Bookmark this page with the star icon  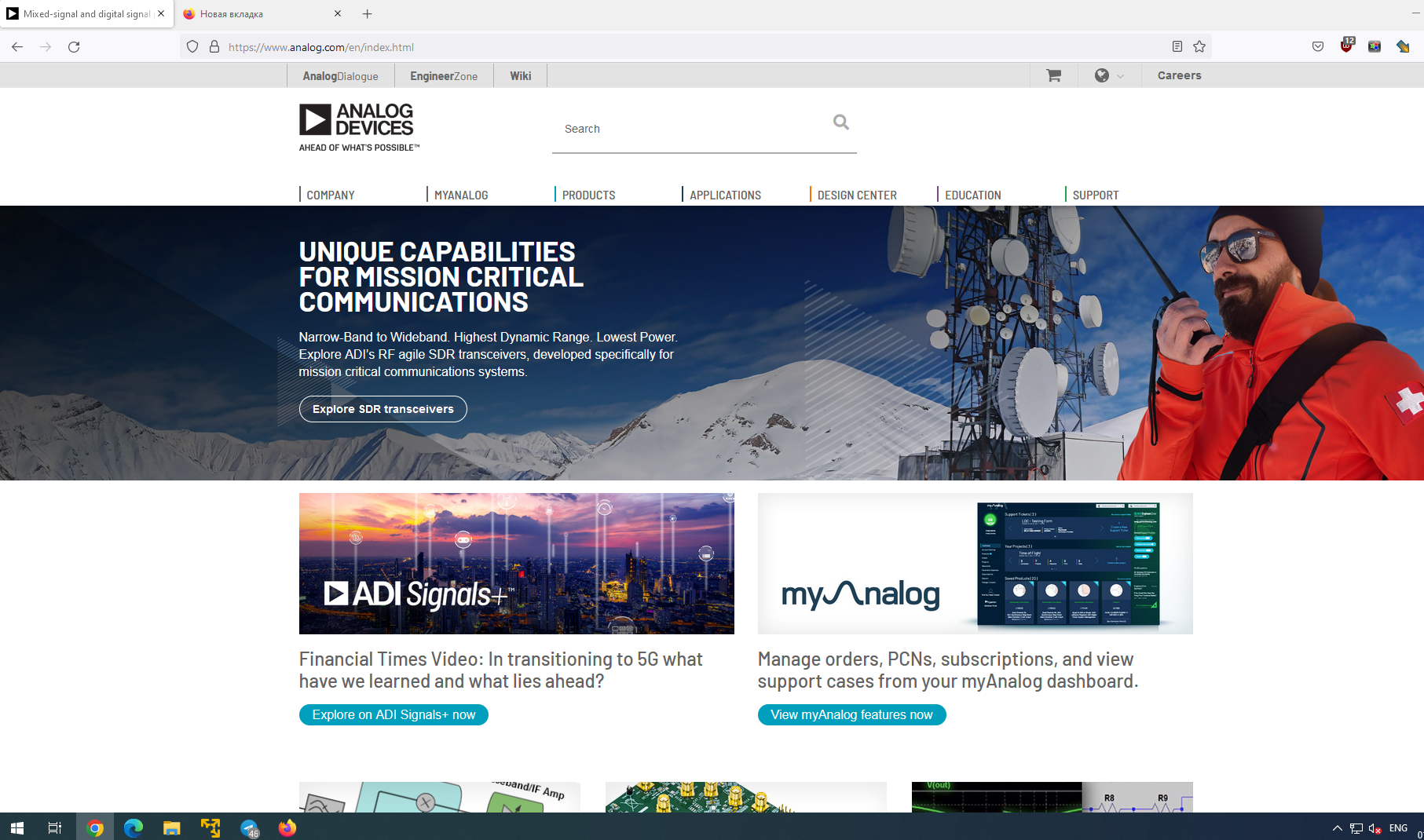pyautogui.click(x=1199, y=47)
